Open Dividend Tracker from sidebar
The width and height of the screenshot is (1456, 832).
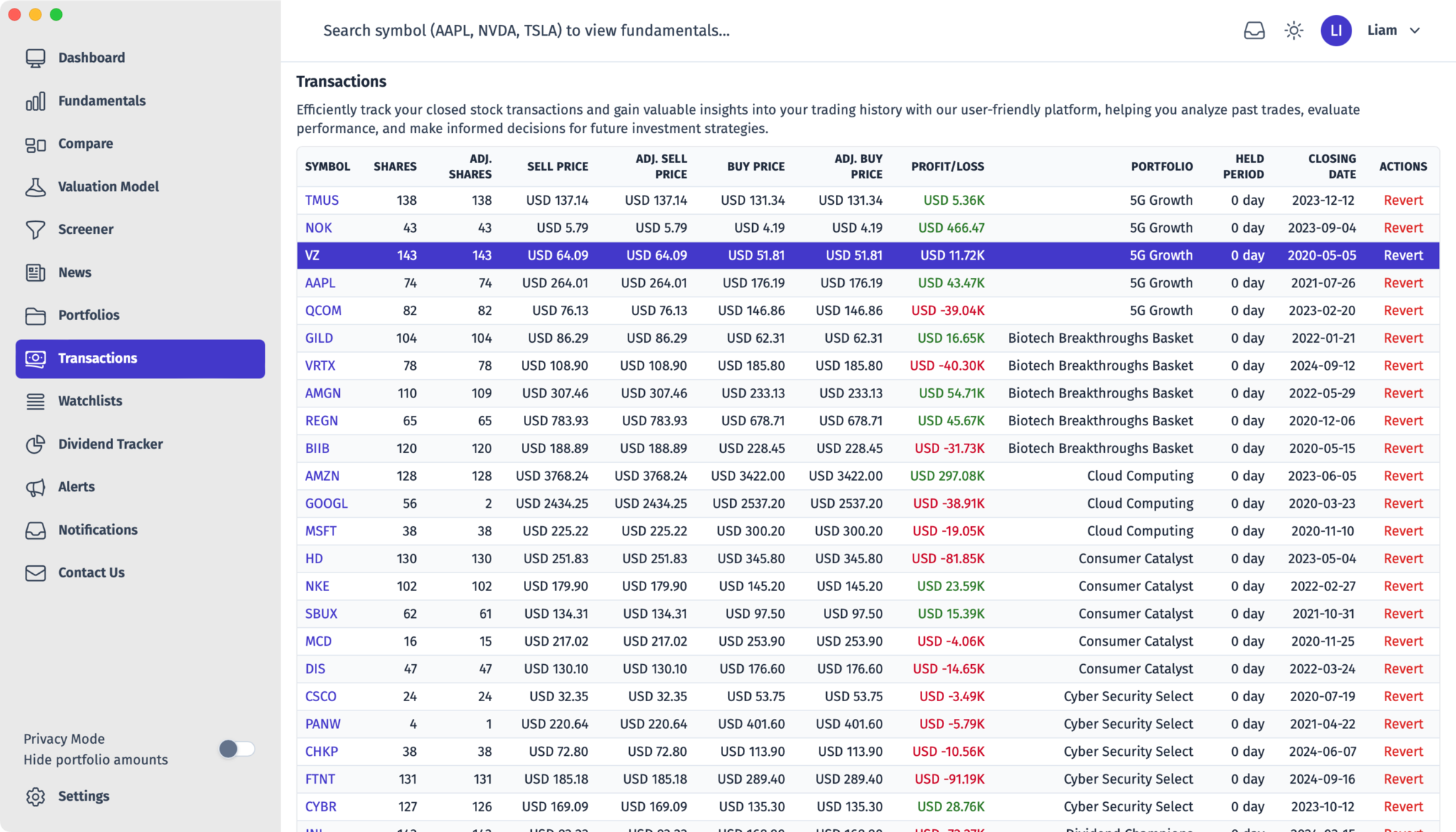(x=110, y=444)
